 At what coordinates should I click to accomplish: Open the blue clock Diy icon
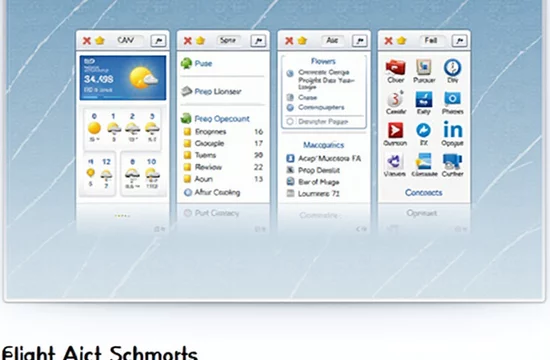pos(452,67)
